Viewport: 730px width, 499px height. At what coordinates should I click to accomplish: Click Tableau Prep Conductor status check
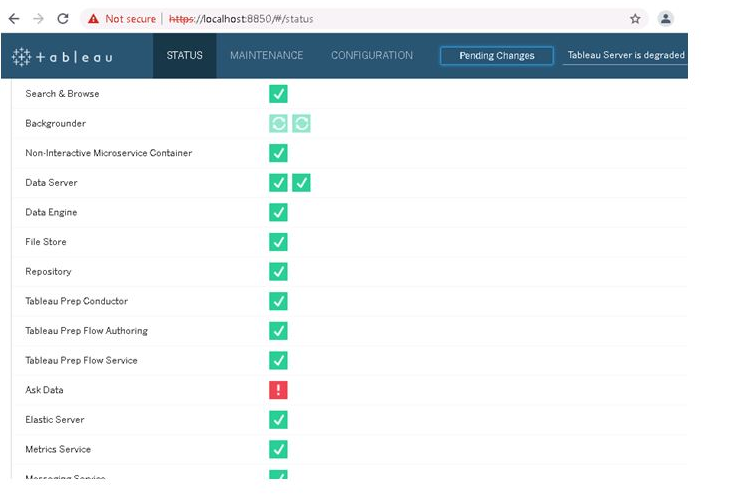[278, 301]
